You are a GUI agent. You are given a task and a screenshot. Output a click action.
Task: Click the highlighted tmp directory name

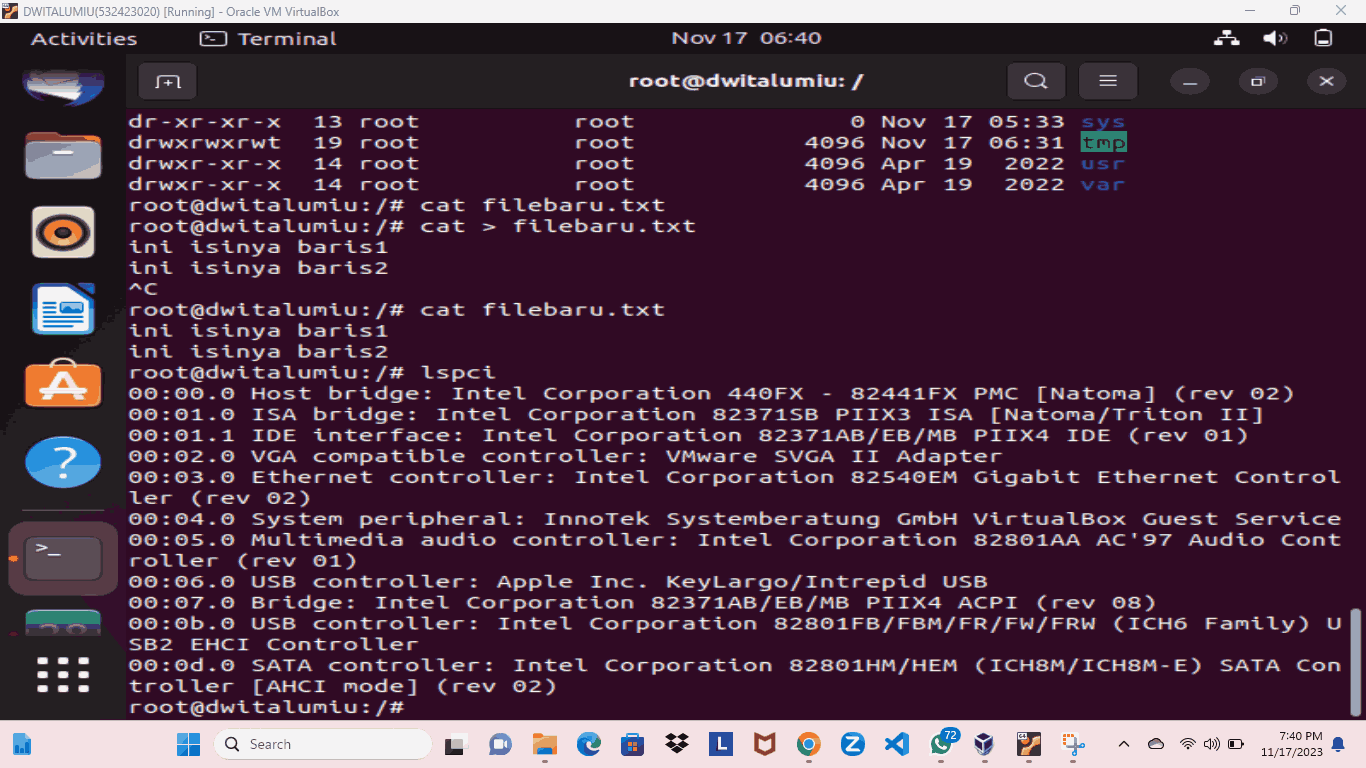pos(1104,142)
